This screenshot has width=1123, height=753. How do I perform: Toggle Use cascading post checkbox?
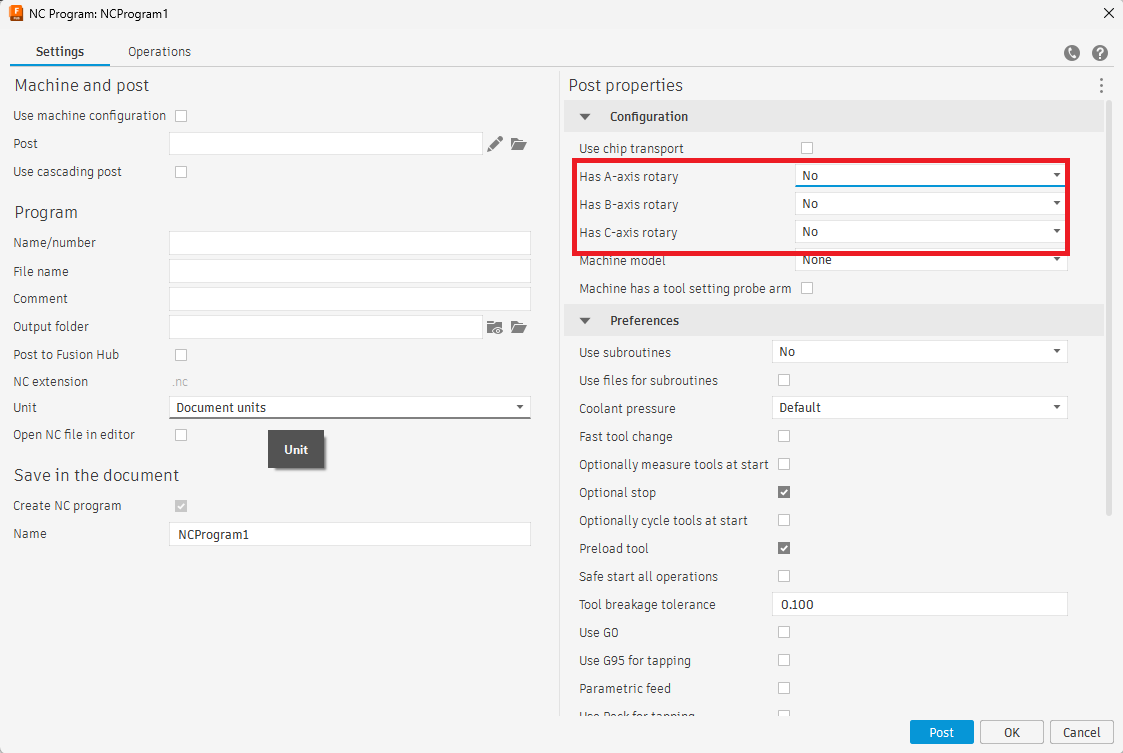click(x=181, y=172)
